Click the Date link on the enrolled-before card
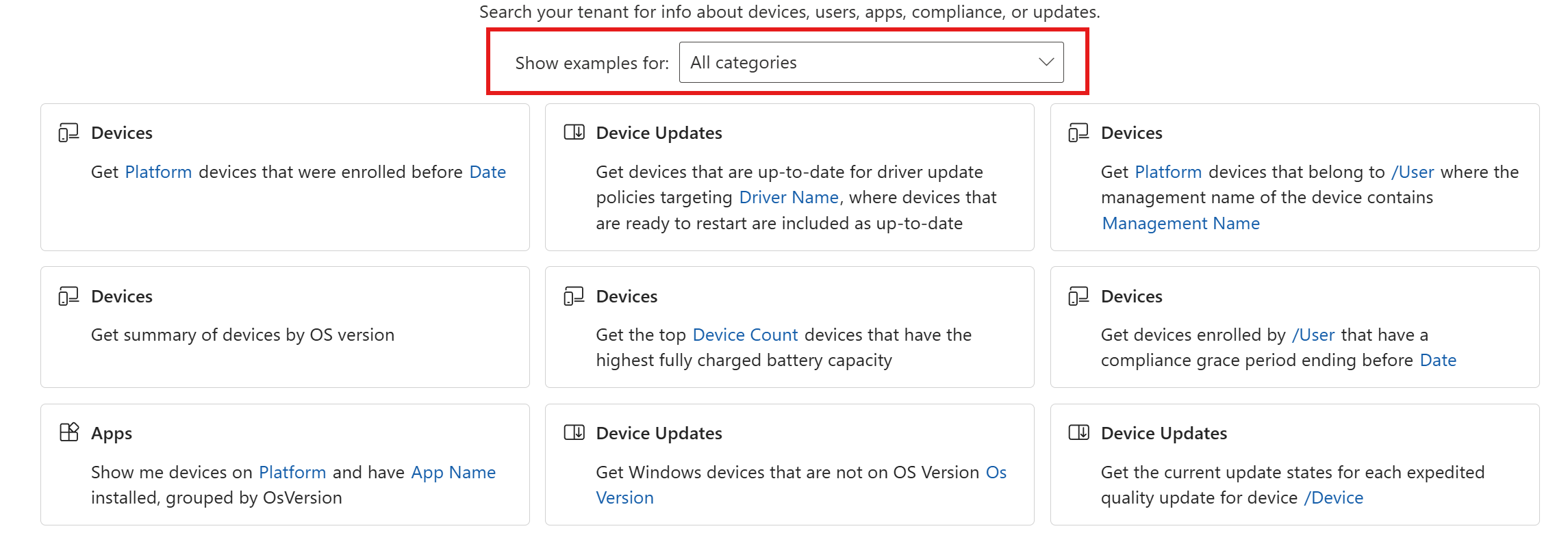Viewport: 1568px width, 546px height. (x=488, y=172)
